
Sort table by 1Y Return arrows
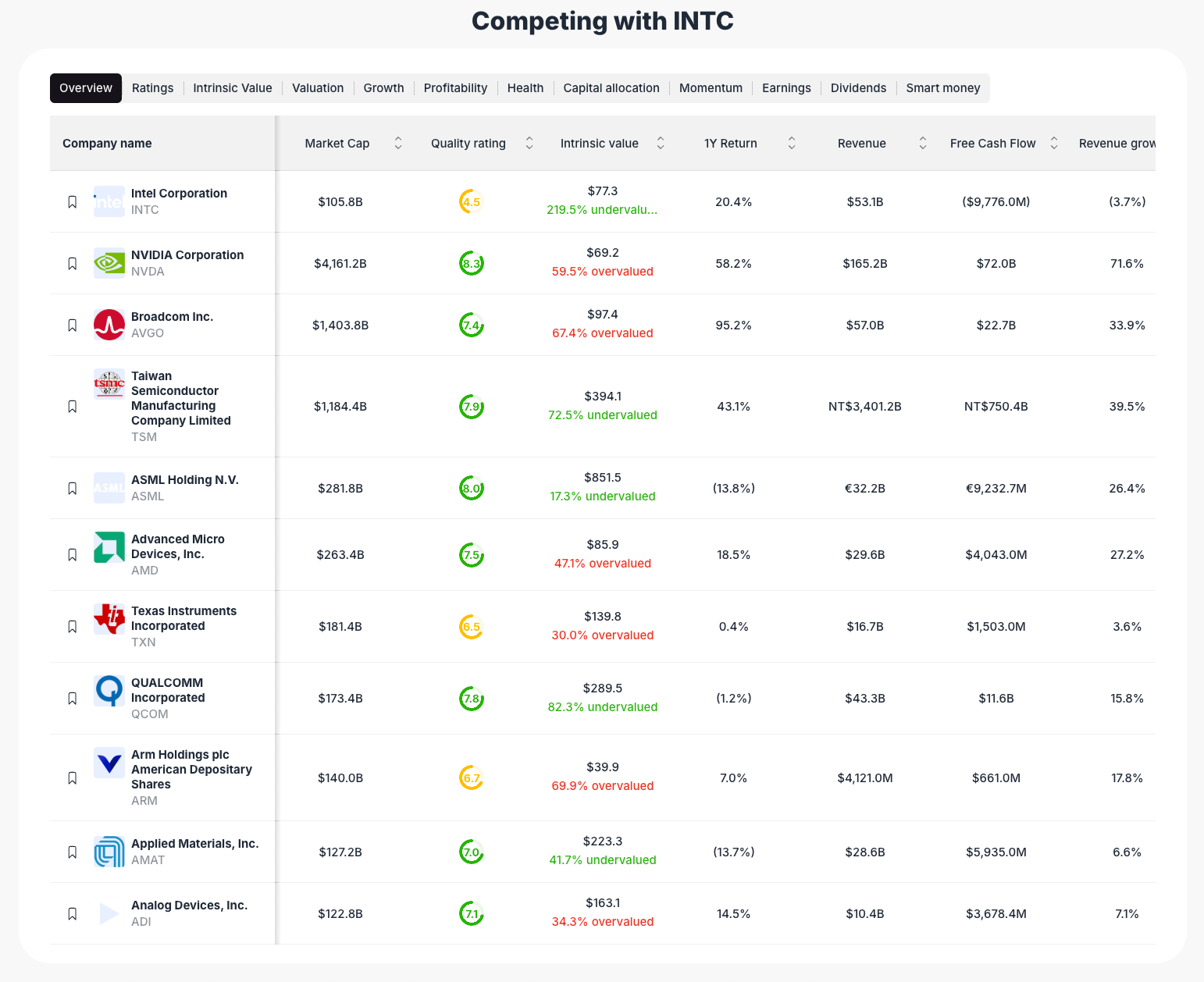tap(792, 143)
